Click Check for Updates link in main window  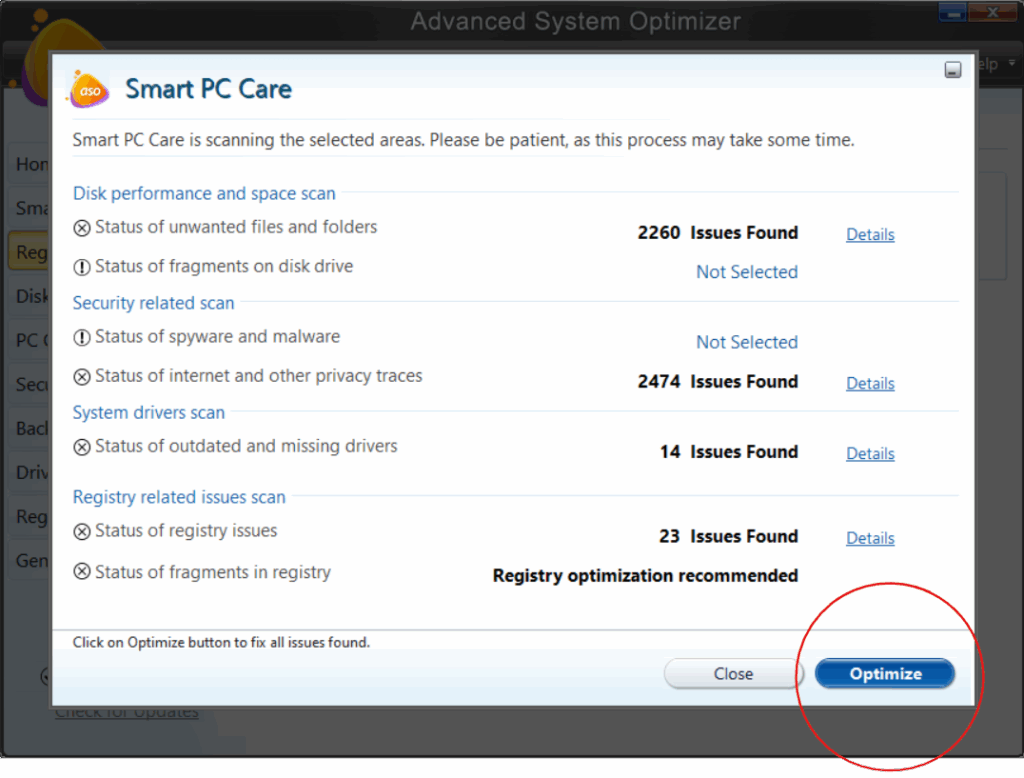point(127,712)
